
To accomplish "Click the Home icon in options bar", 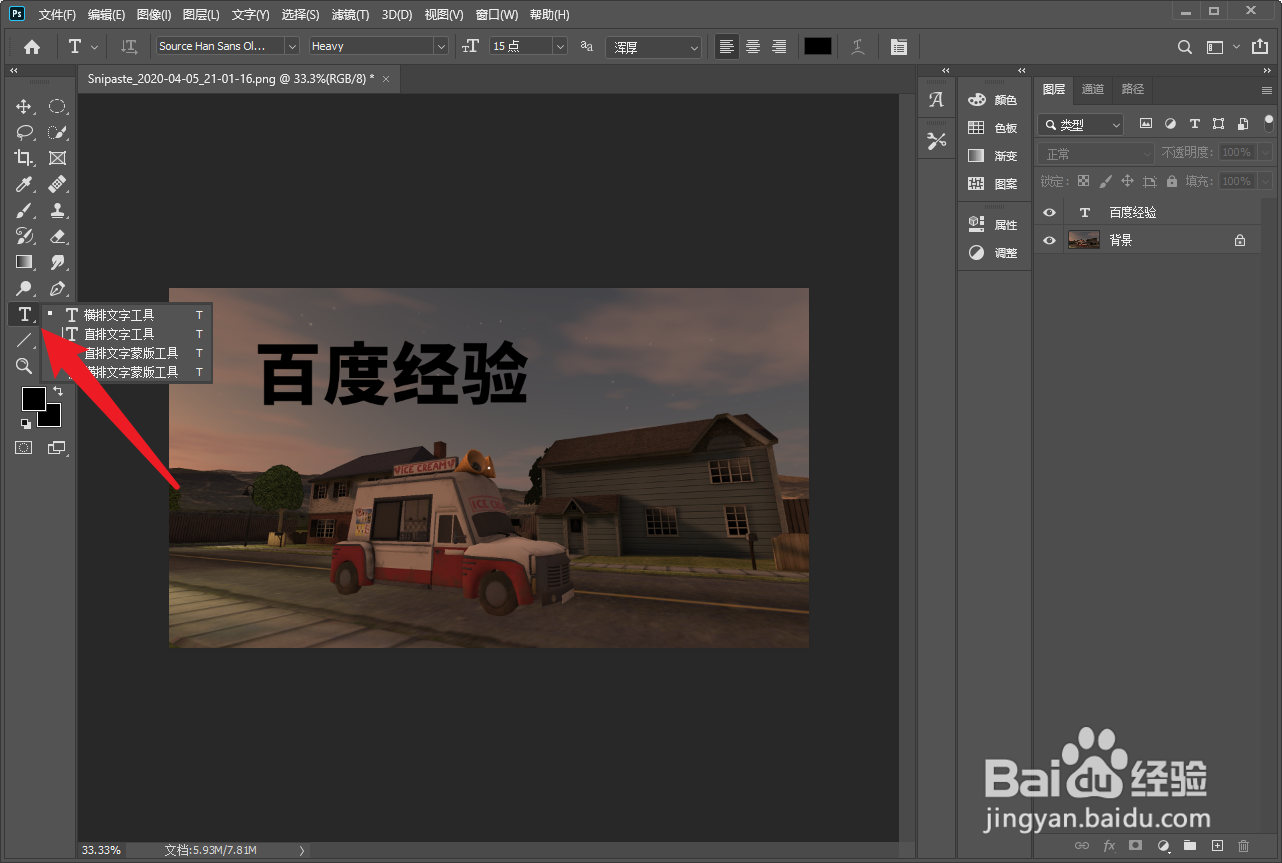I will [x=32, y=47].
